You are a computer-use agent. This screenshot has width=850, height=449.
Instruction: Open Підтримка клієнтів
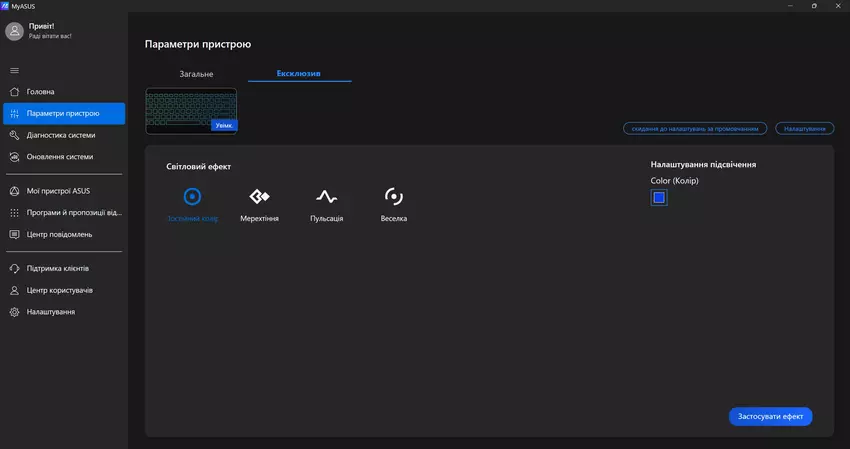tap(57, 269)
